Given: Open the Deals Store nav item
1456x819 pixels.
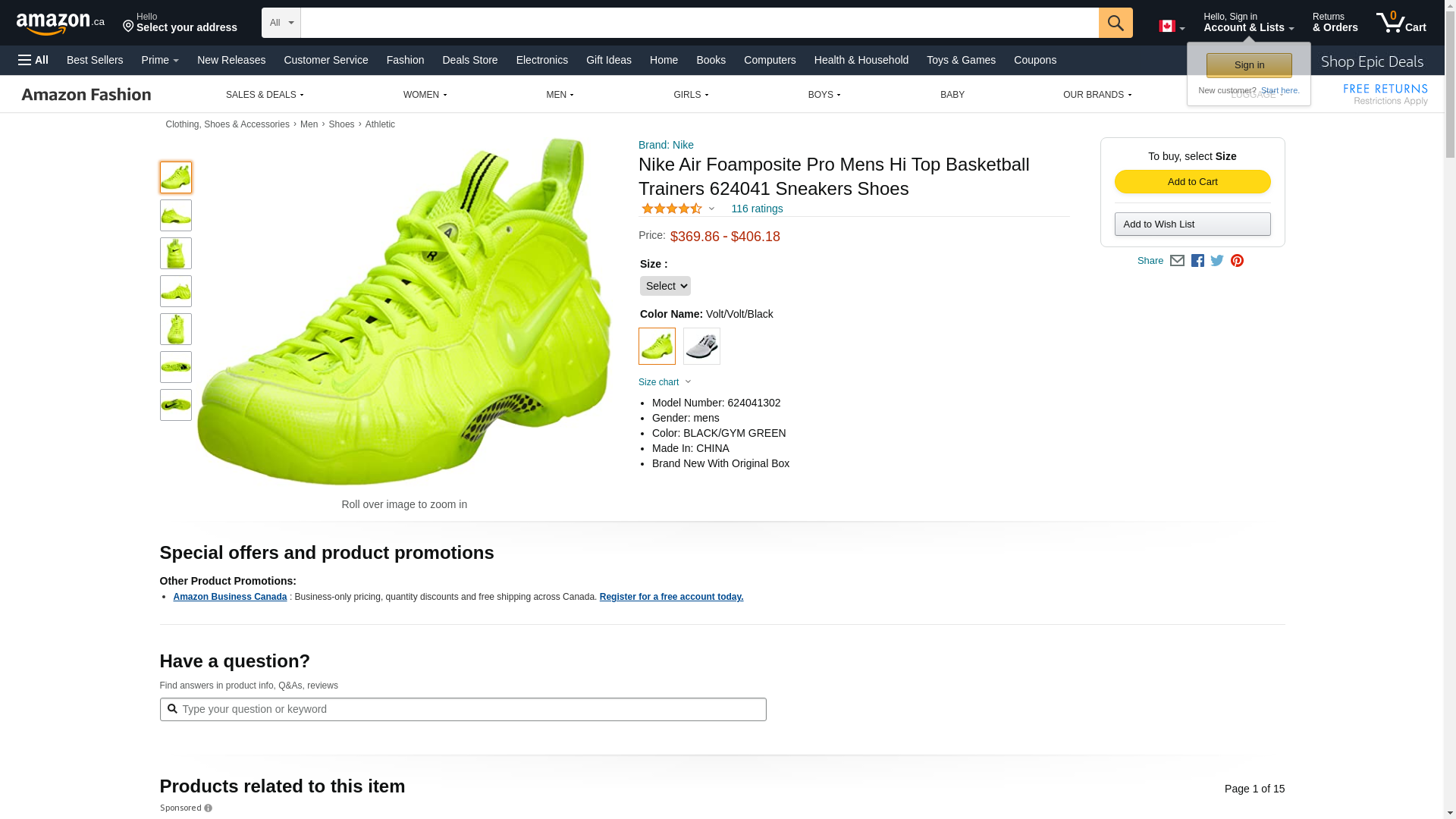Looking at the screenshot, I should tap(469, 60).
